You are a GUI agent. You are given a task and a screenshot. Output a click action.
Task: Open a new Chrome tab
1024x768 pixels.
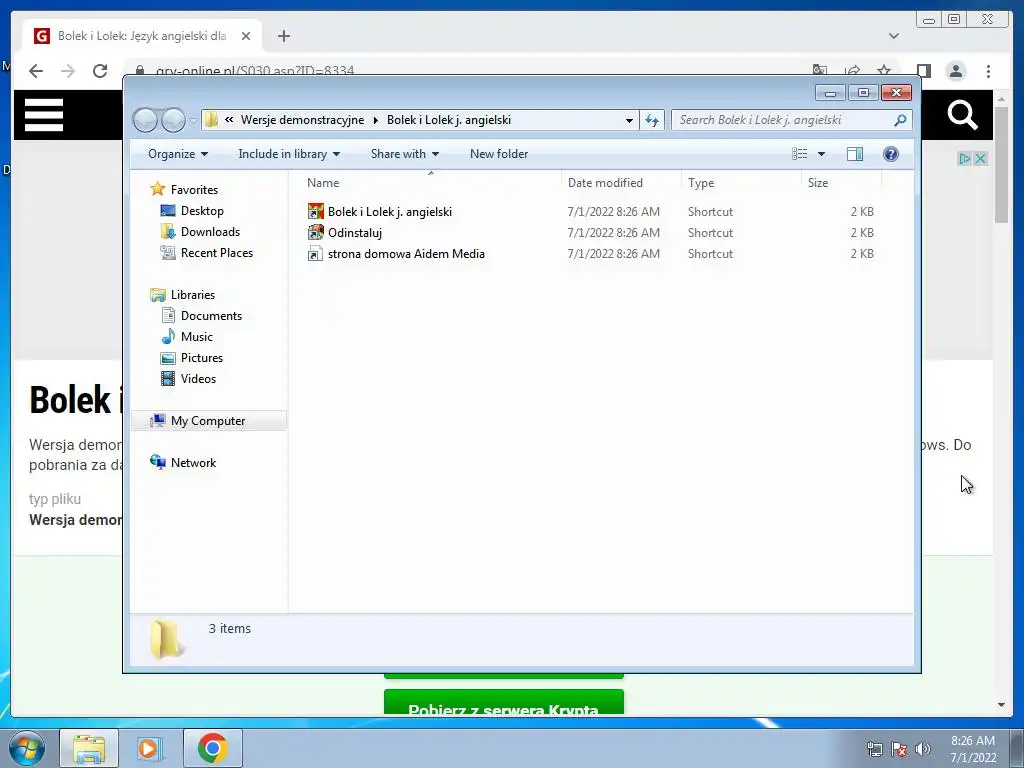coord(283,36)
